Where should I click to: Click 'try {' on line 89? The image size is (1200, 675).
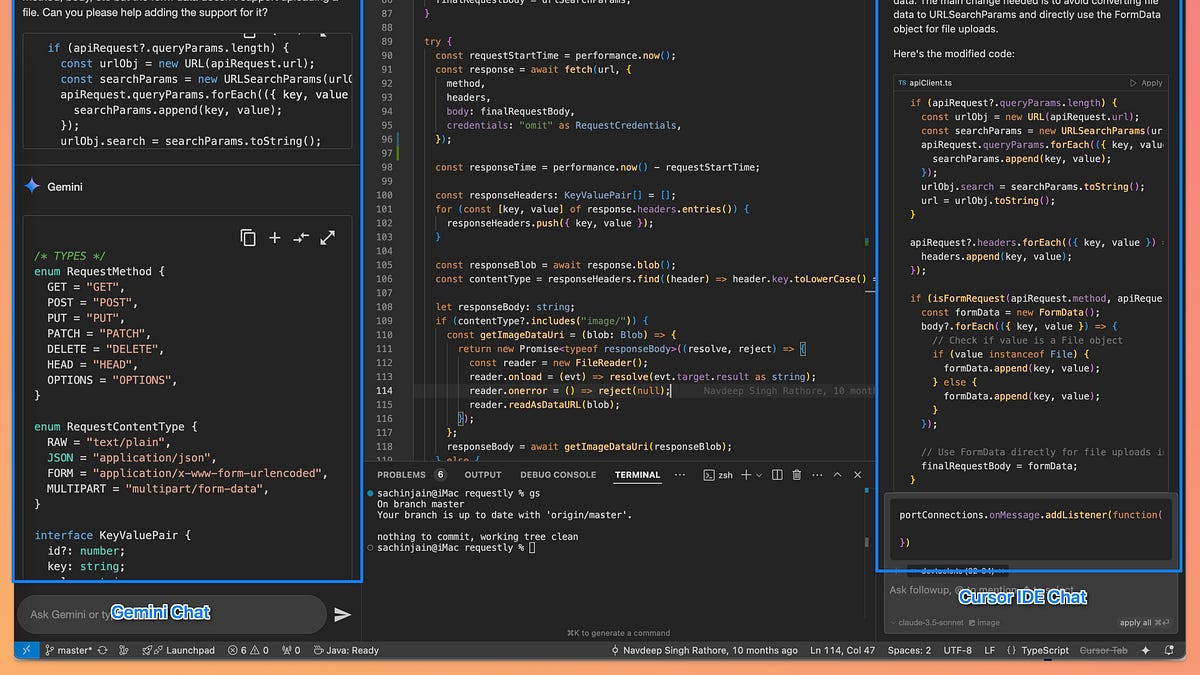[438, 42]
